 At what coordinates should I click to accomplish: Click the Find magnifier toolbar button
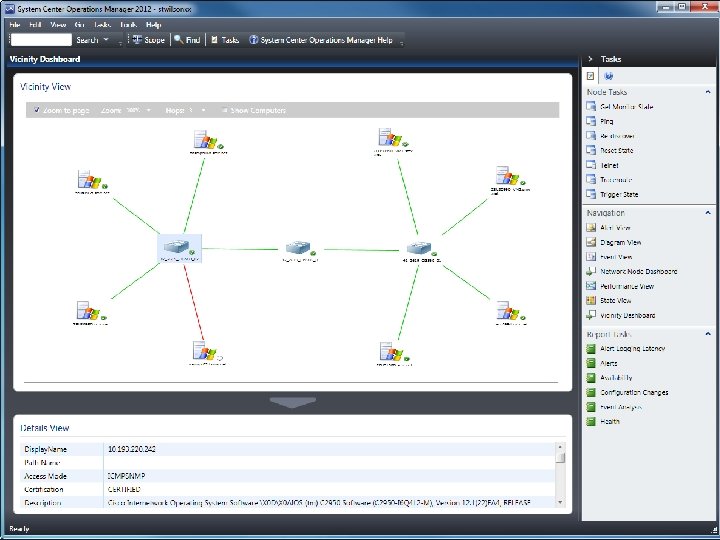coord(187,40)
